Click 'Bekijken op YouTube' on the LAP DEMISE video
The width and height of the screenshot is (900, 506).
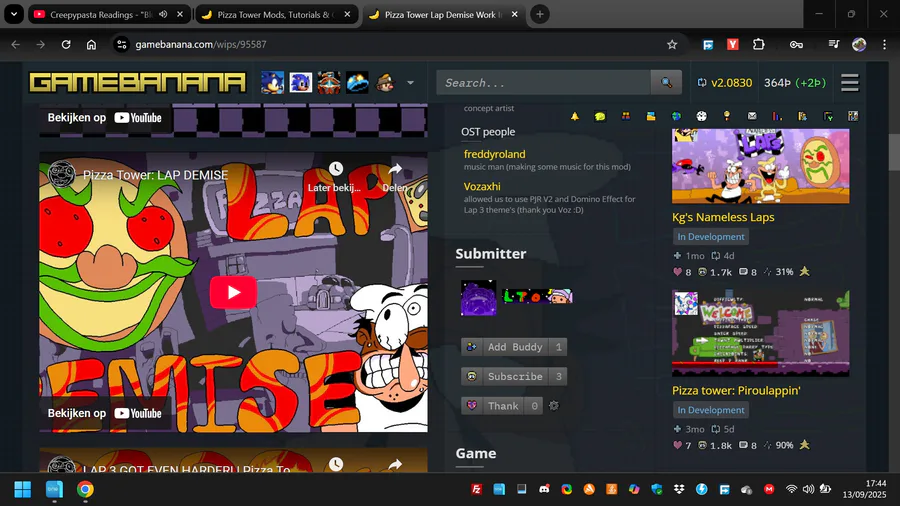tap(104, 413)
